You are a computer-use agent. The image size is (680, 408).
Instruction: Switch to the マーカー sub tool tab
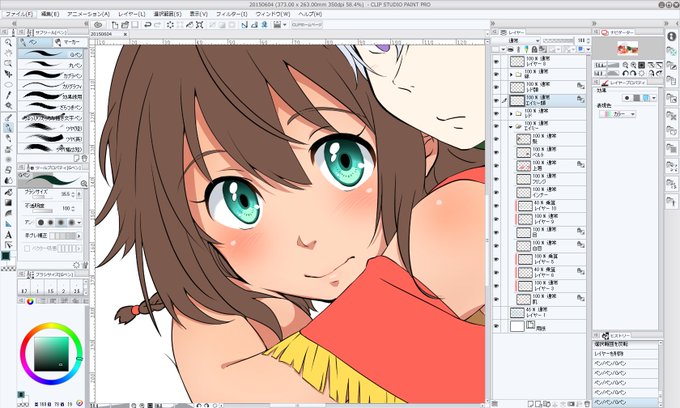tap(70, 42)
